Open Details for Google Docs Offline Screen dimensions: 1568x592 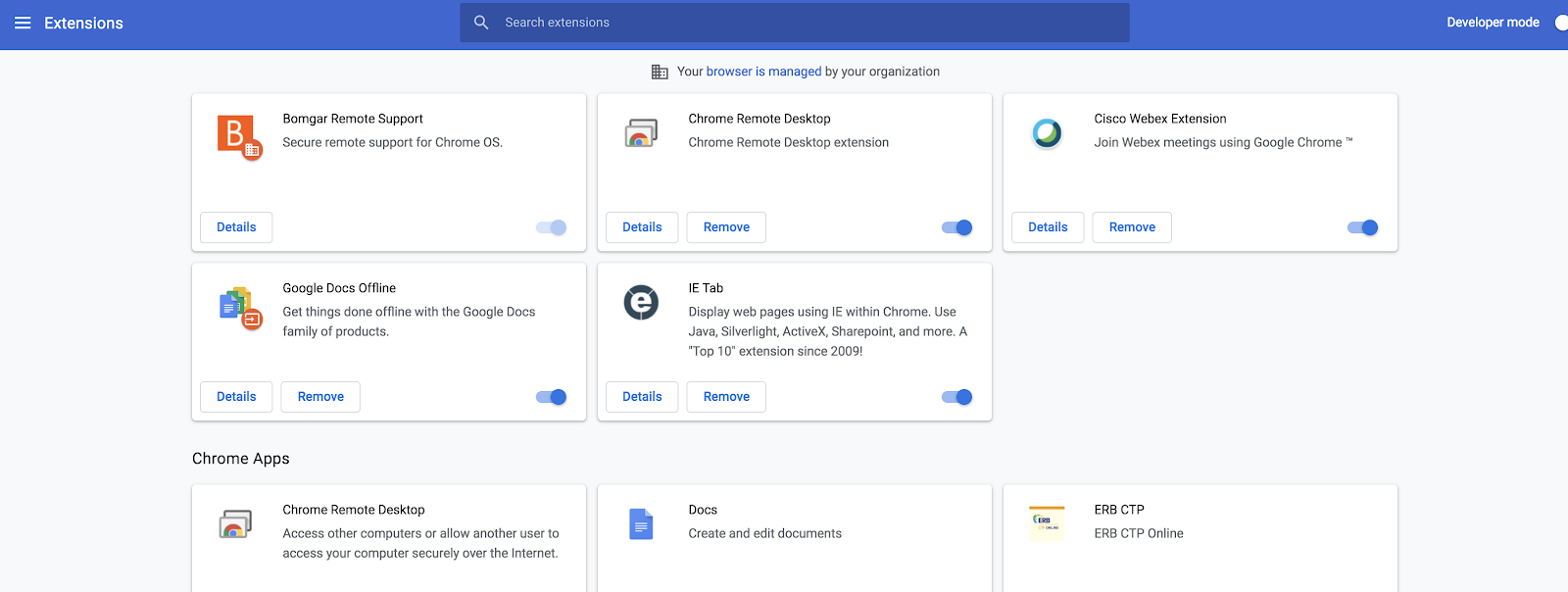(236, 397)
